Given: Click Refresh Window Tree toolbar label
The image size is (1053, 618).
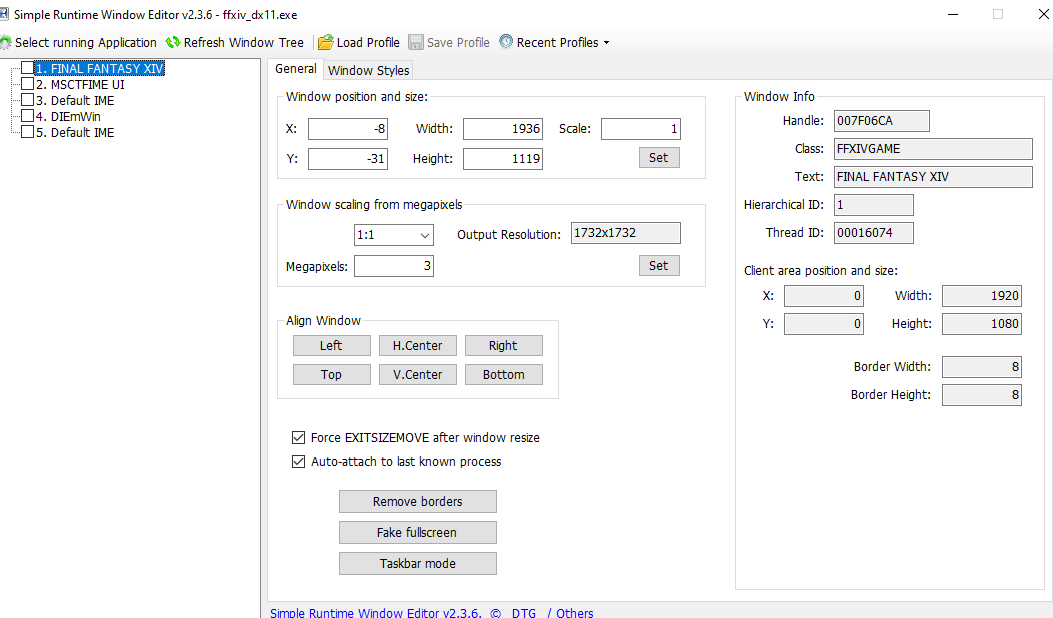Looking at the screenshot, I should coord(244,42).
